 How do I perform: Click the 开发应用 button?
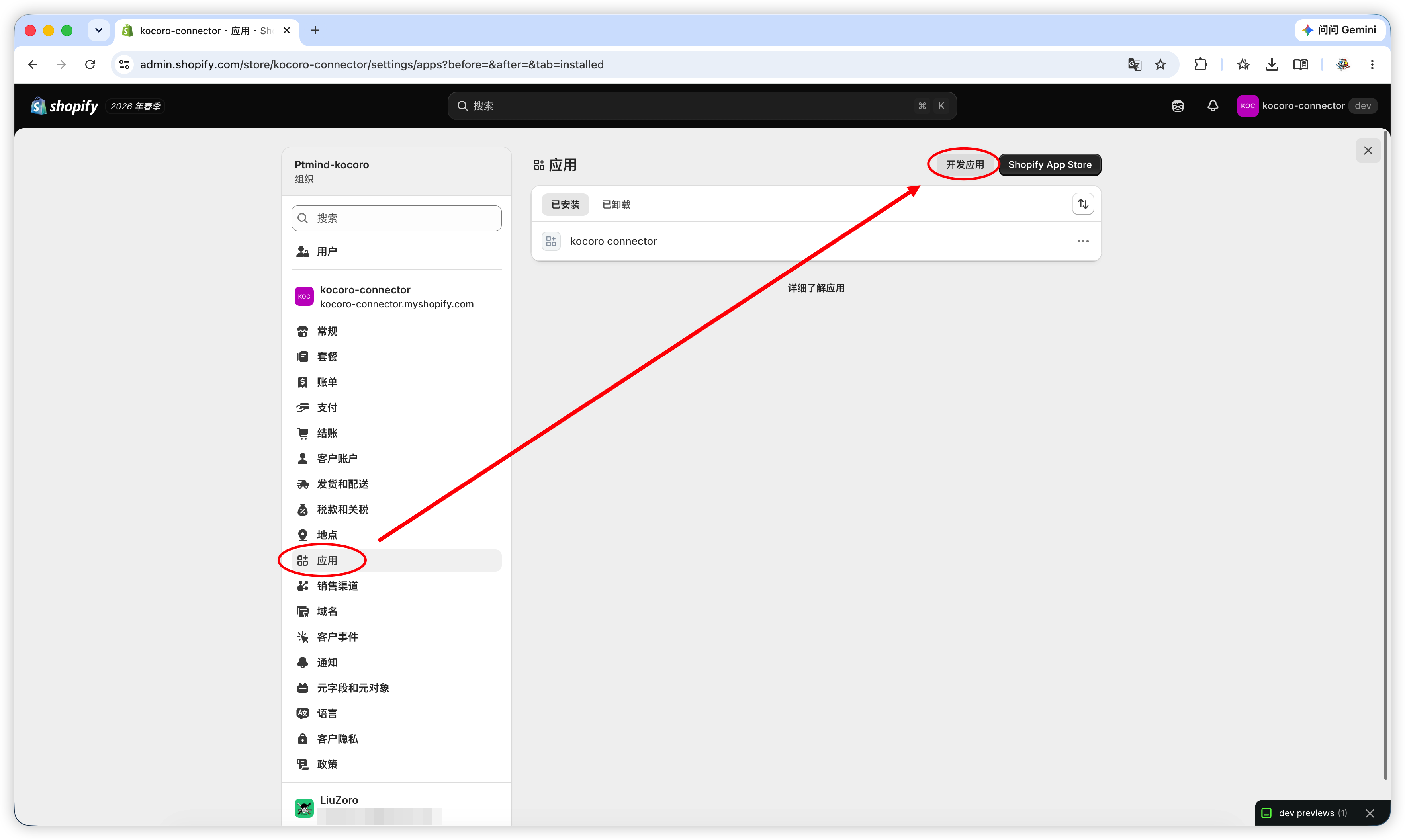965,165
